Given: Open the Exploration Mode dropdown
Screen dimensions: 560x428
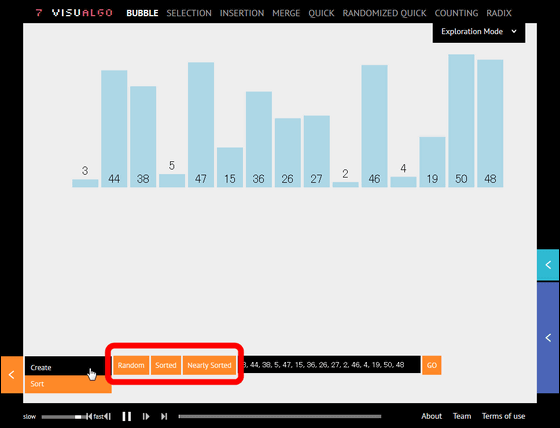Looking at the screenshot, I should [479, 32].
